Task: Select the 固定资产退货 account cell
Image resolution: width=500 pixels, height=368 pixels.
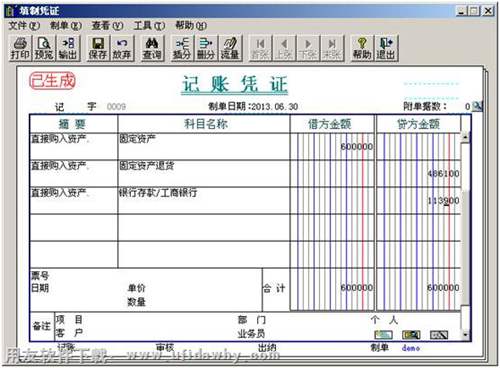Action: (x=204, y=173)
